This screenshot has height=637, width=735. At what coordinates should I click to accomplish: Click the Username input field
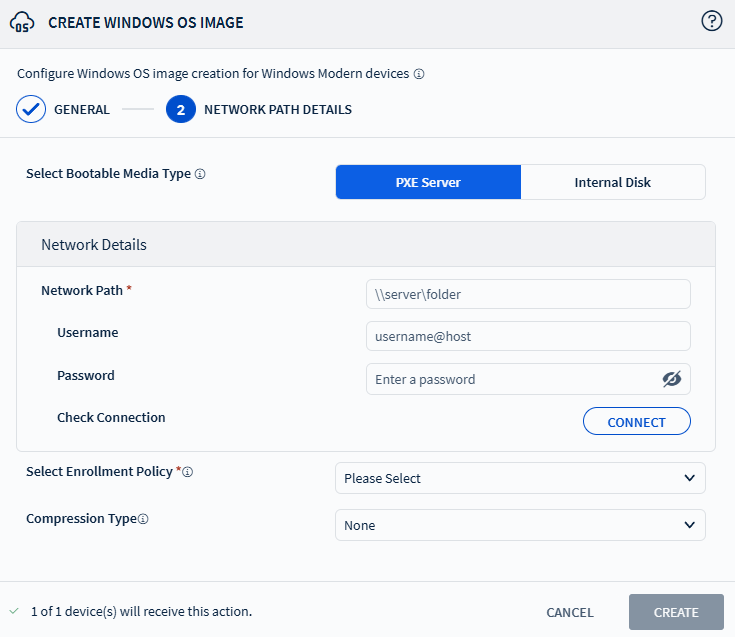point(527,336)
